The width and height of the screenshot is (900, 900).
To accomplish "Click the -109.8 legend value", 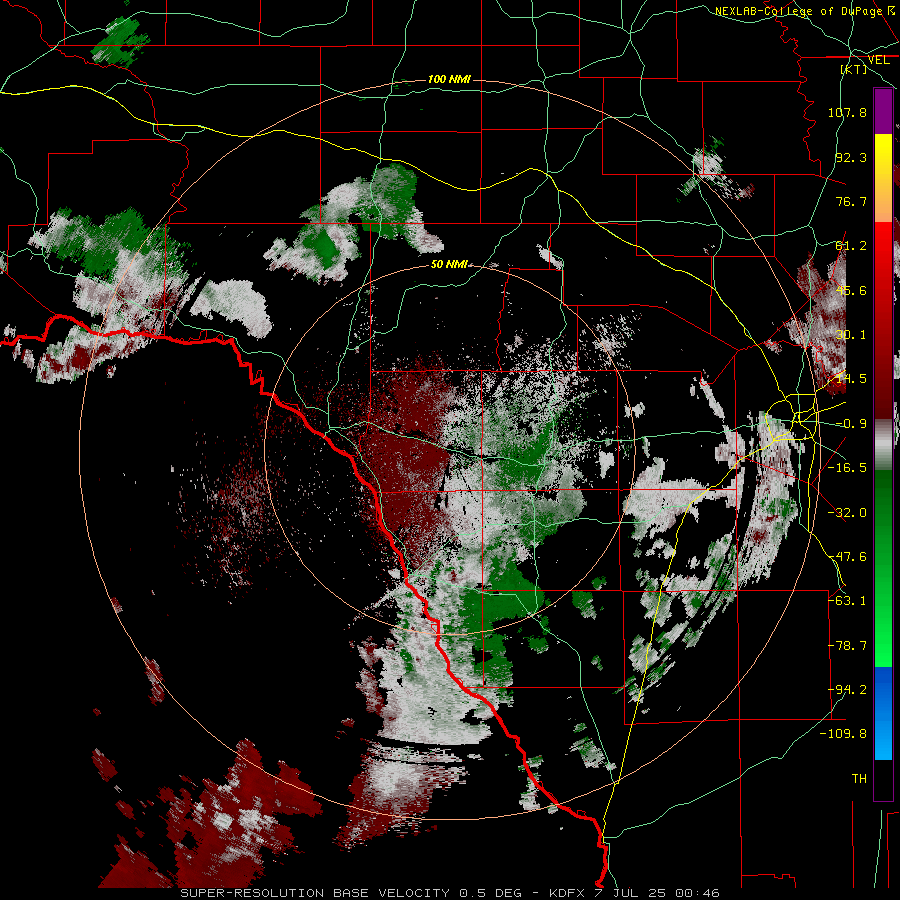I will pos(843,734).
